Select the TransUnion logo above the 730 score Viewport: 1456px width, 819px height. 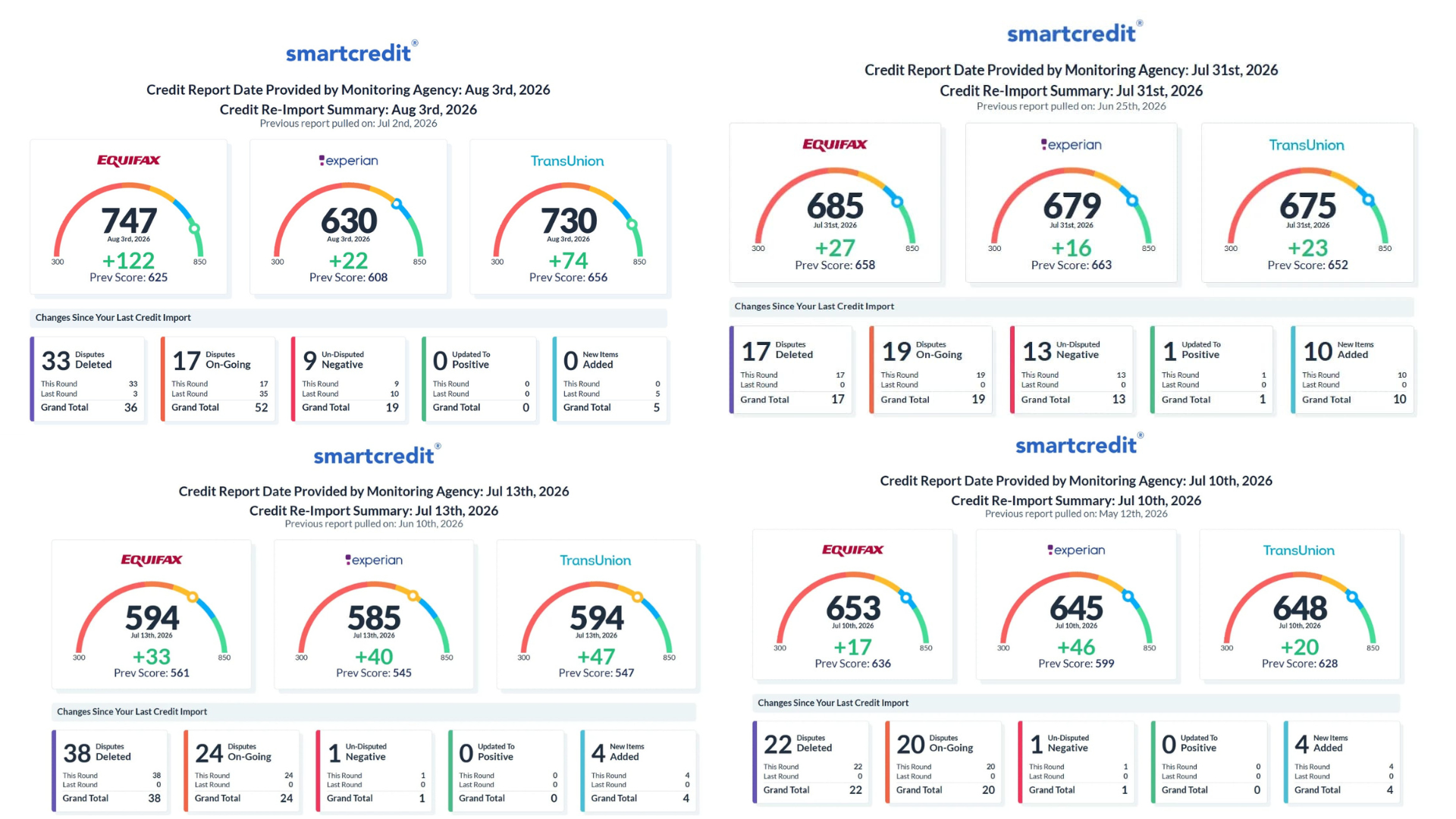pos(567,161)
